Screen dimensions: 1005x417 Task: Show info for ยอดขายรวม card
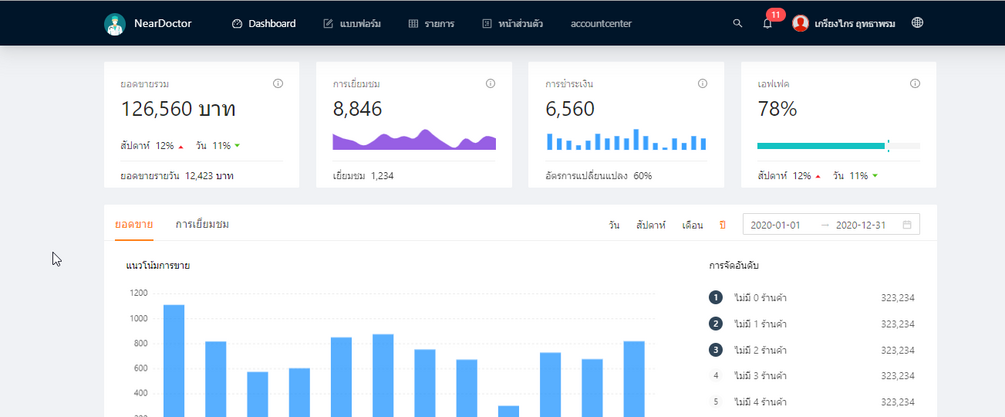coord(278,83)
